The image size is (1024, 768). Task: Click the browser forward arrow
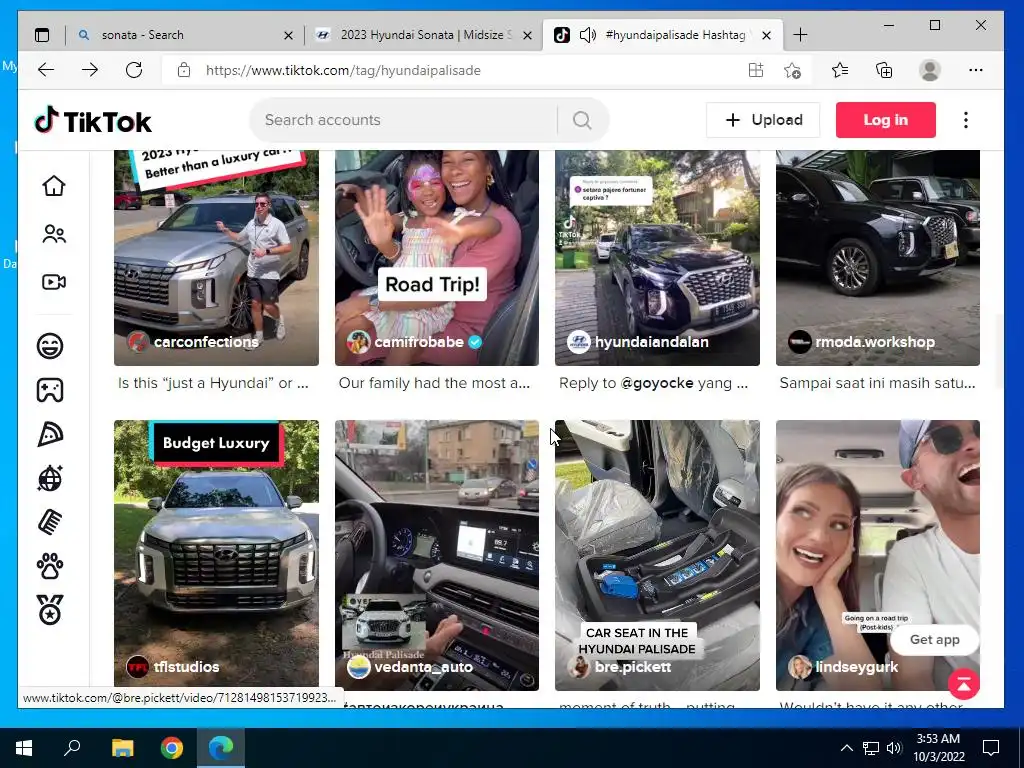click(x=90, y=70)
